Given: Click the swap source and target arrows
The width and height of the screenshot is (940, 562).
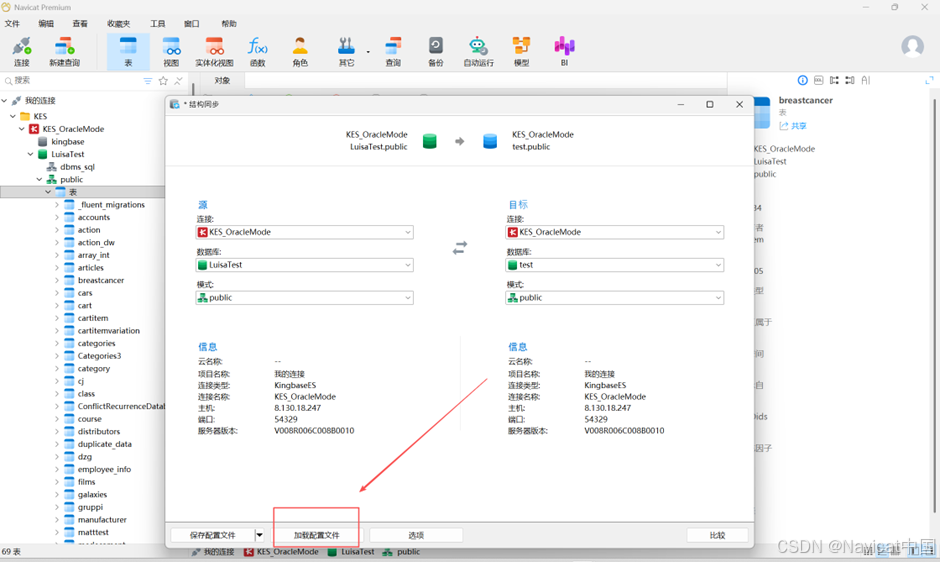Looking at the screenshot, I should click(x=460, y=248).
